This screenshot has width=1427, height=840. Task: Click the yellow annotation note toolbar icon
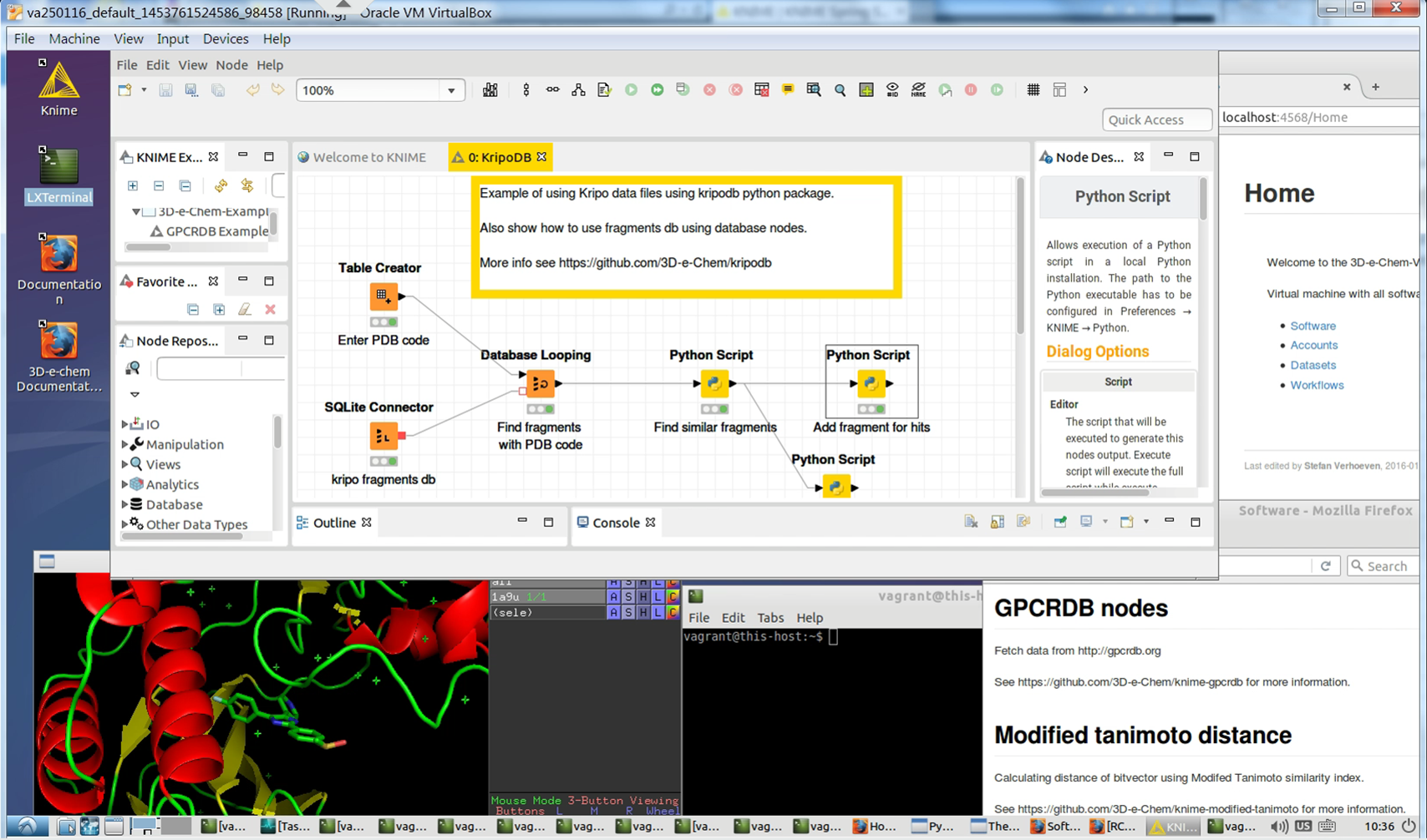[788, 90]
